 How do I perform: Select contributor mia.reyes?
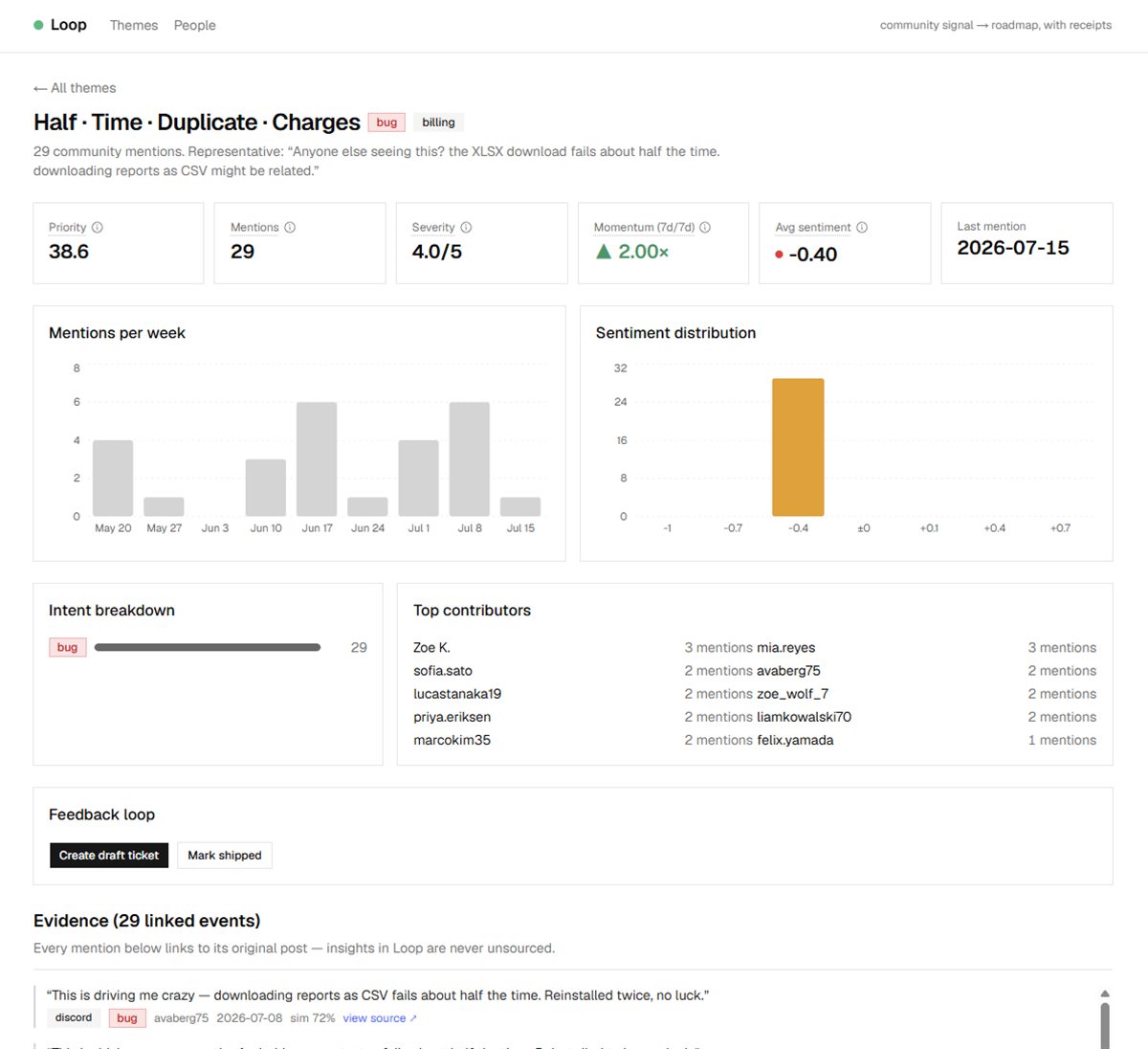point(786,648)
